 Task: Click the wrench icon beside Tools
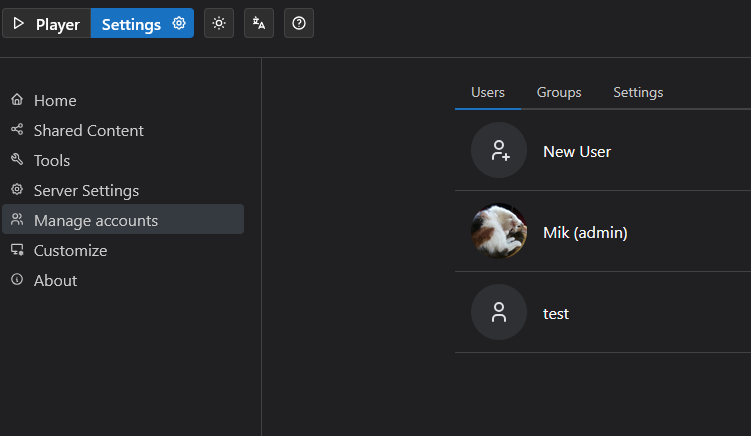(17, 159)
